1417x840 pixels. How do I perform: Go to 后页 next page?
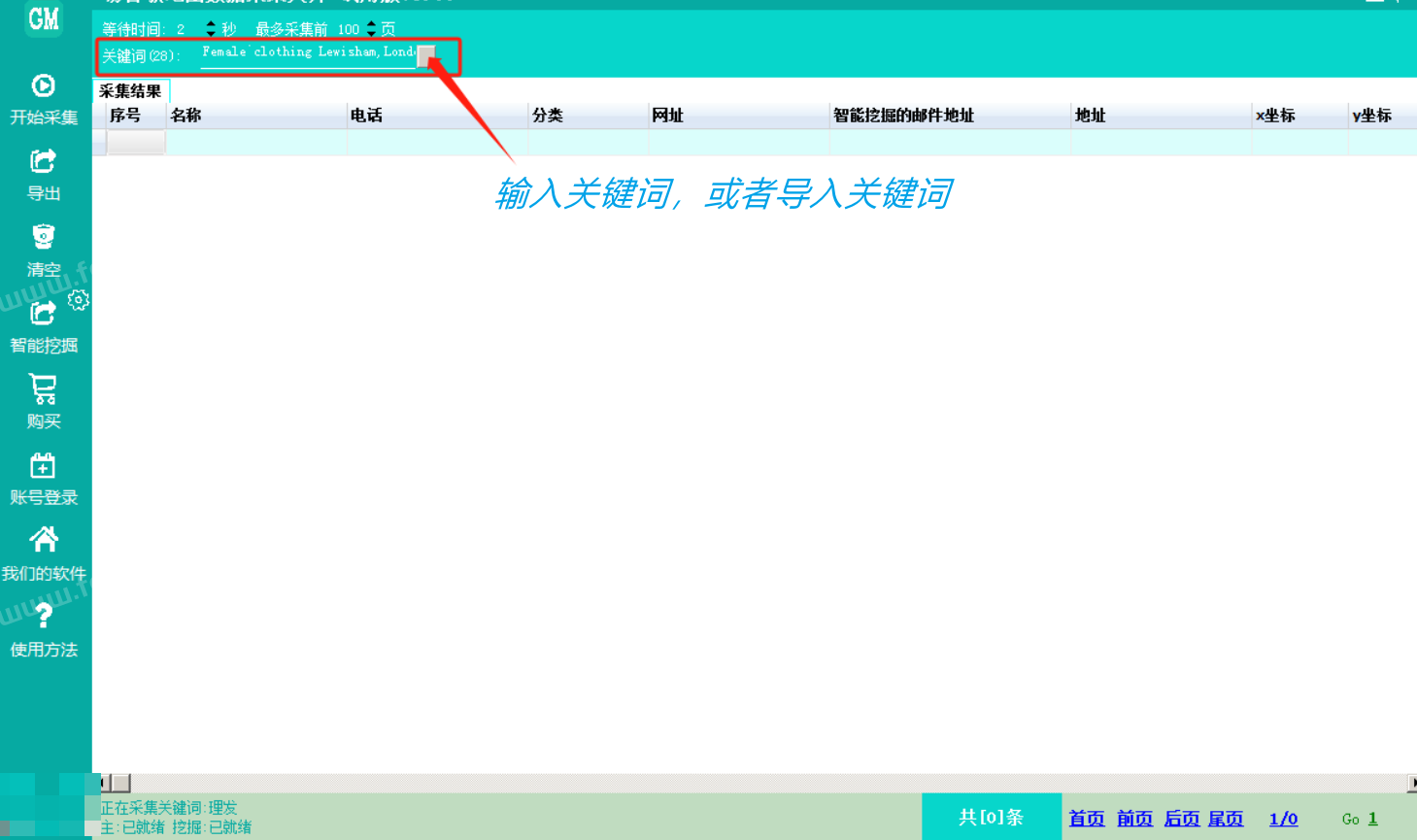click(x=1182, y=819)
